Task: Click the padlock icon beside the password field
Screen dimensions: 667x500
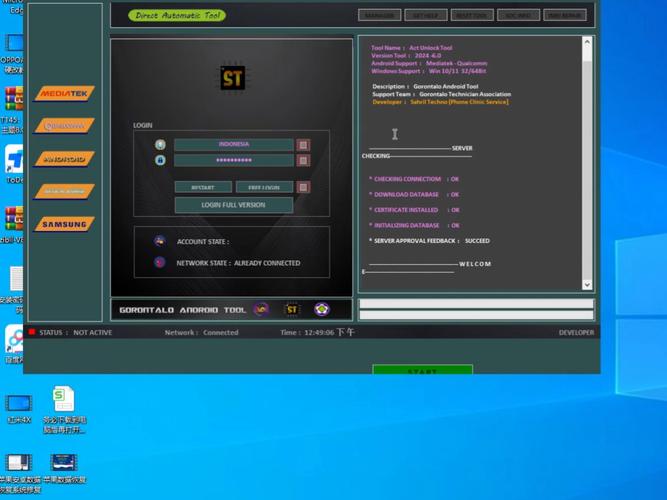Action: point(160,160)
